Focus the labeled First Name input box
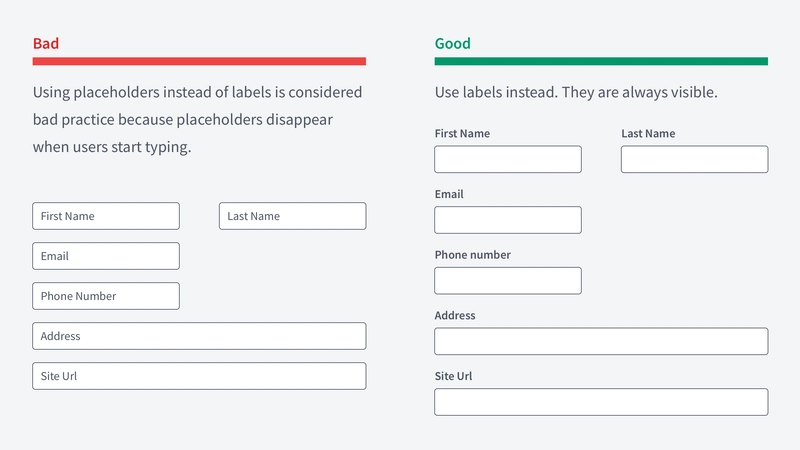 (508, 159)
